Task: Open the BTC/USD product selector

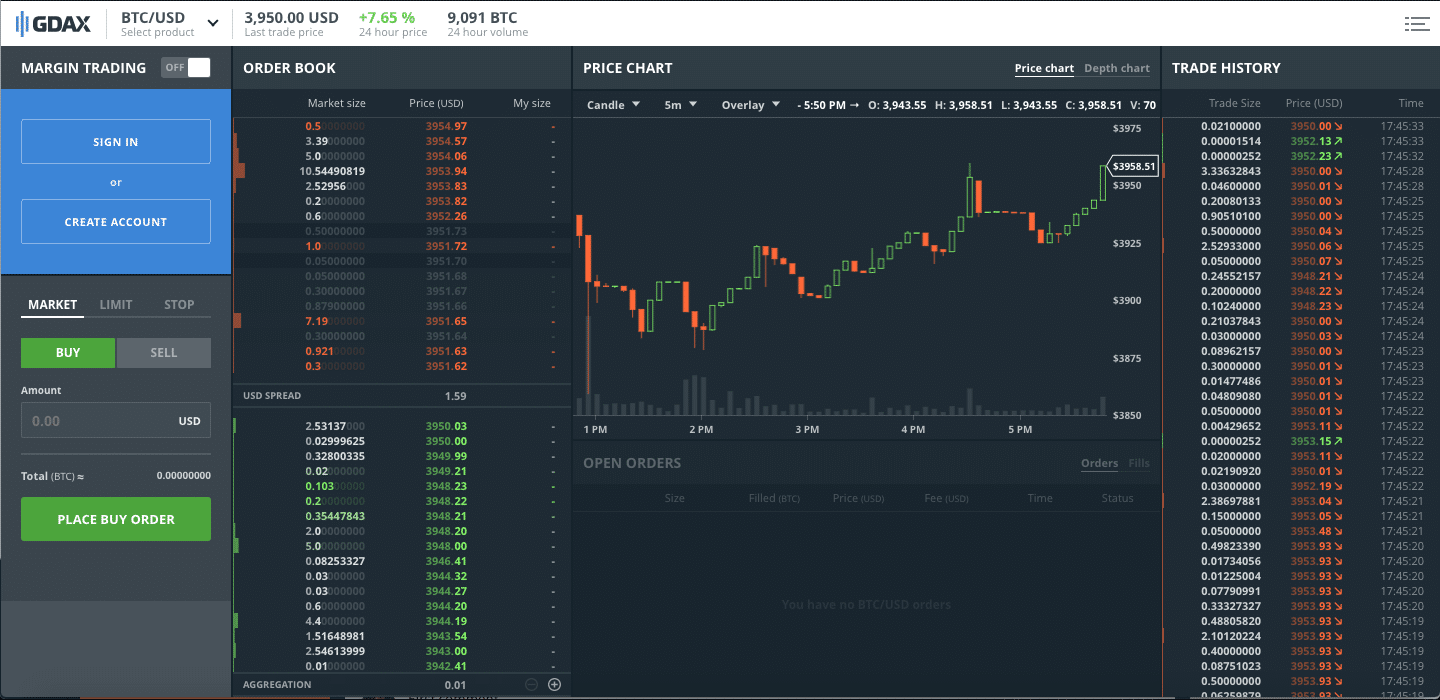Action: coord(168,22)
